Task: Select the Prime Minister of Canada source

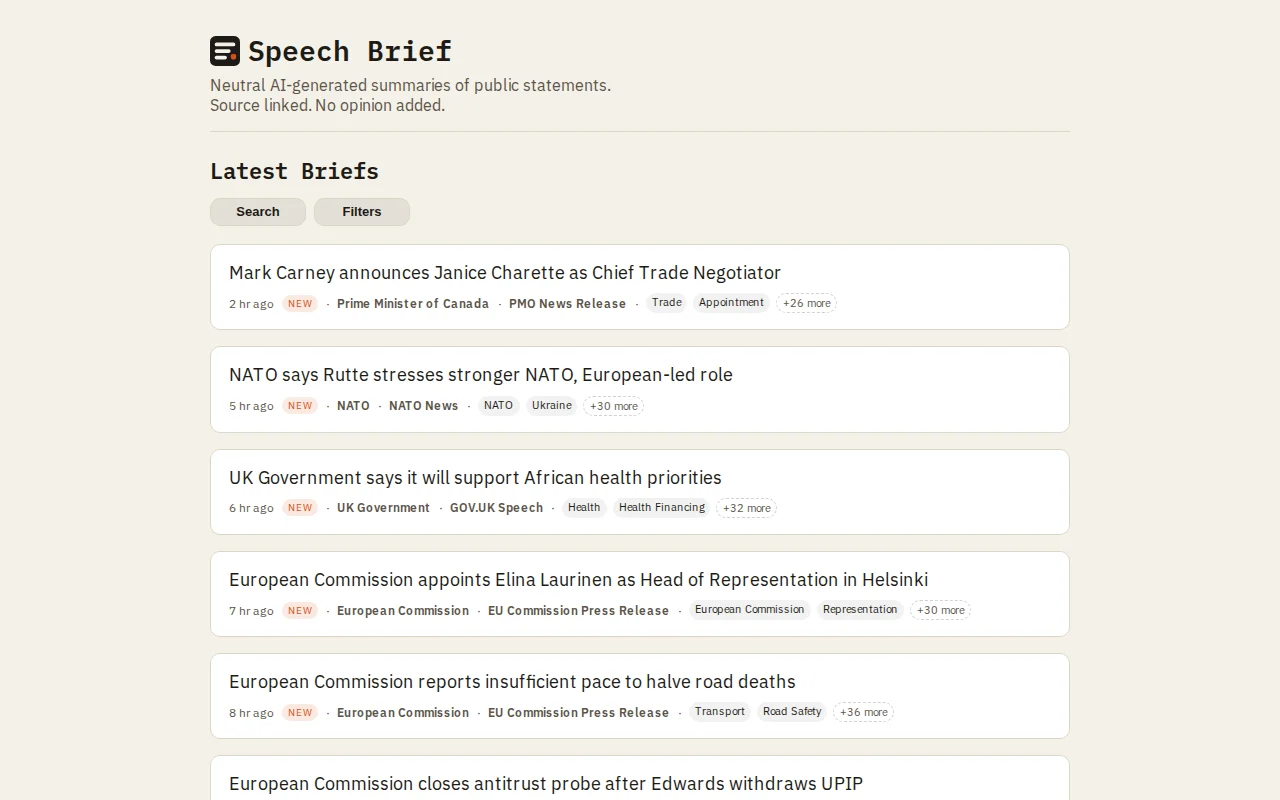Action: pyautogui.click(x=413, y=303)
